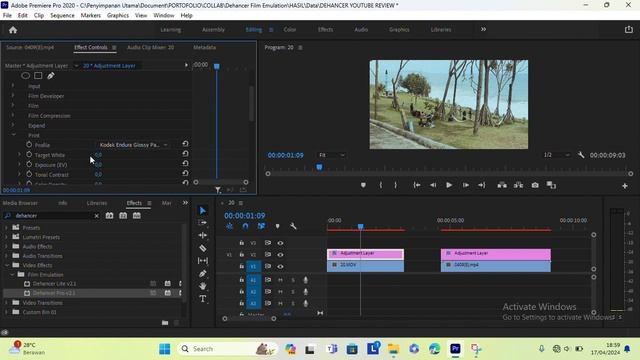
Task: Expand the Input parameter group
Action: 13,86
